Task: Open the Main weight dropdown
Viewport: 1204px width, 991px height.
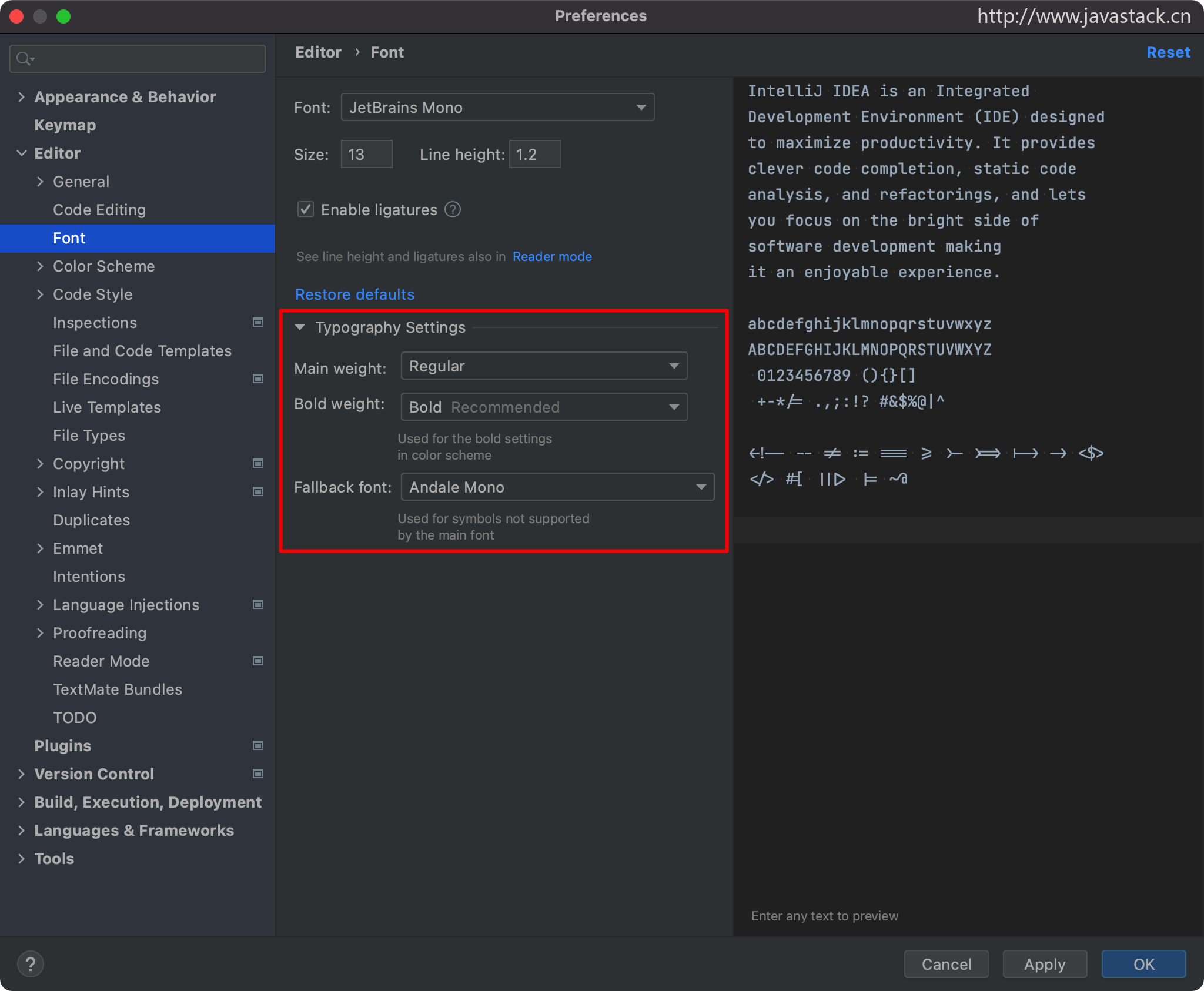Action: coord(544,366)
